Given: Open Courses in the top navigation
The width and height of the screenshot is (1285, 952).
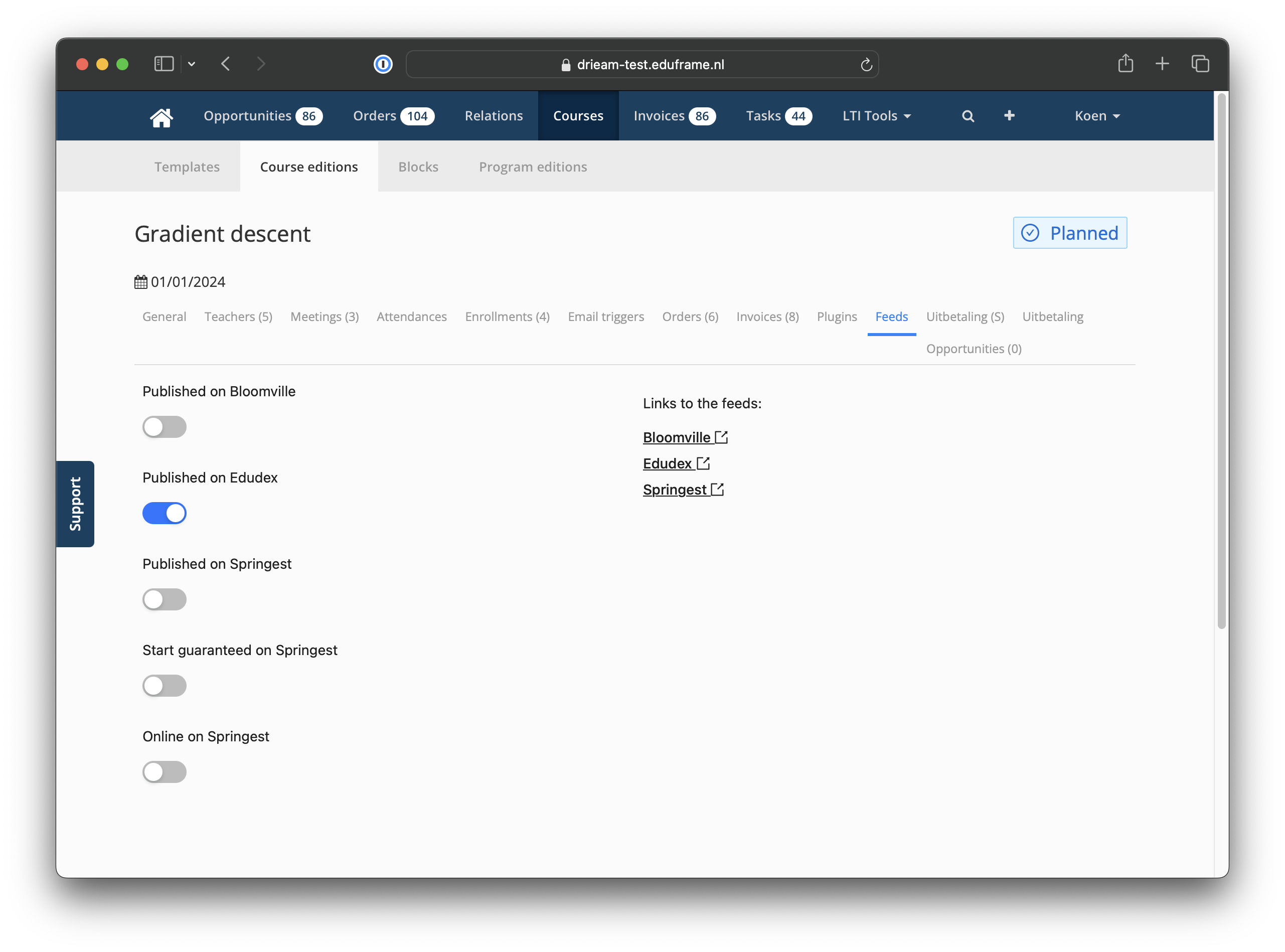Looking at the screenshot, I should pos(578,116).
